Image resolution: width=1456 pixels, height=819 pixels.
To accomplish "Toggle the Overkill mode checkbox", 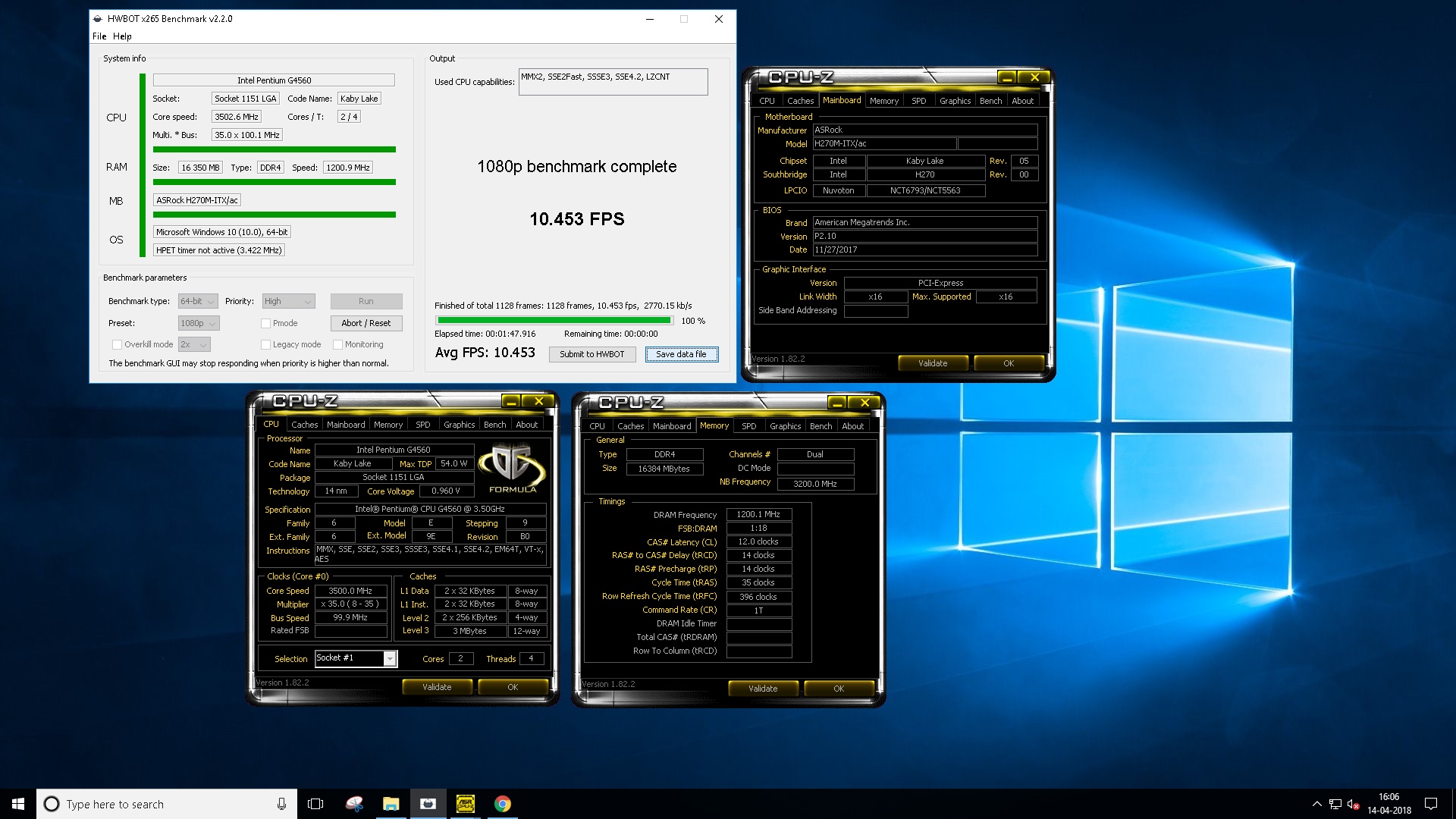I will point(117,344).
